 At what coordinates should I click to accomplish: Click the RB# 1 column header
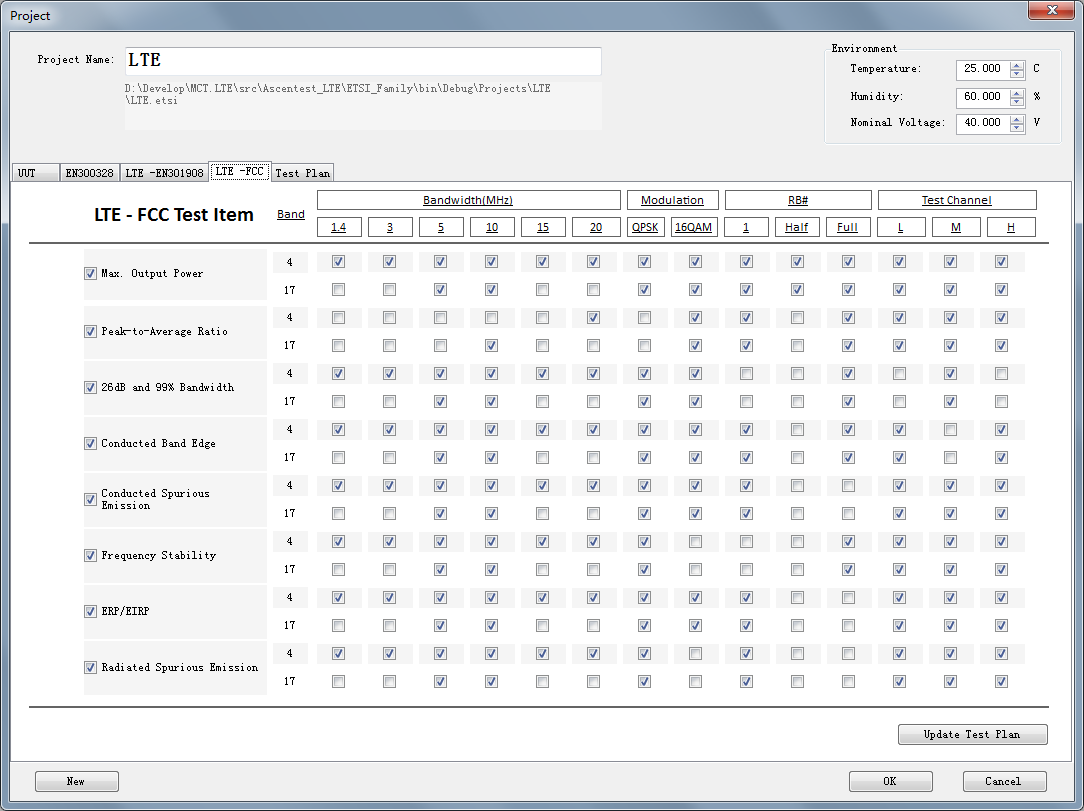click(746, 227)
